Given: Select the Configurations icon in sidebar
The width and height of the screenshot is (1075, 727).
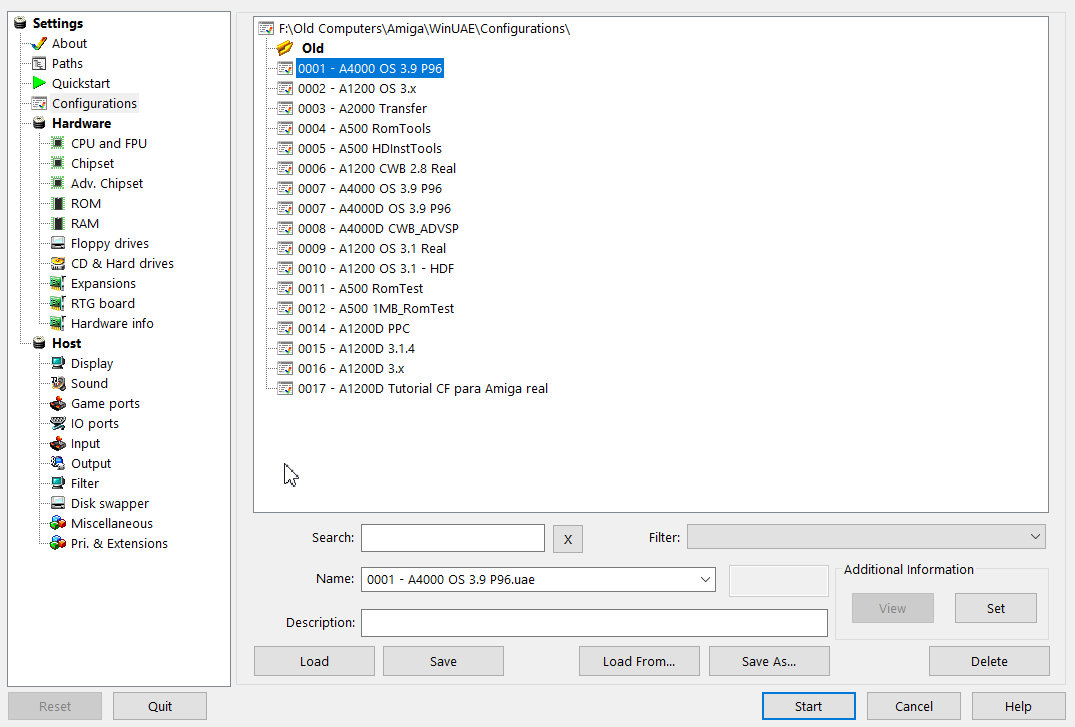Looking at the screenshot, I should point(39,104).
